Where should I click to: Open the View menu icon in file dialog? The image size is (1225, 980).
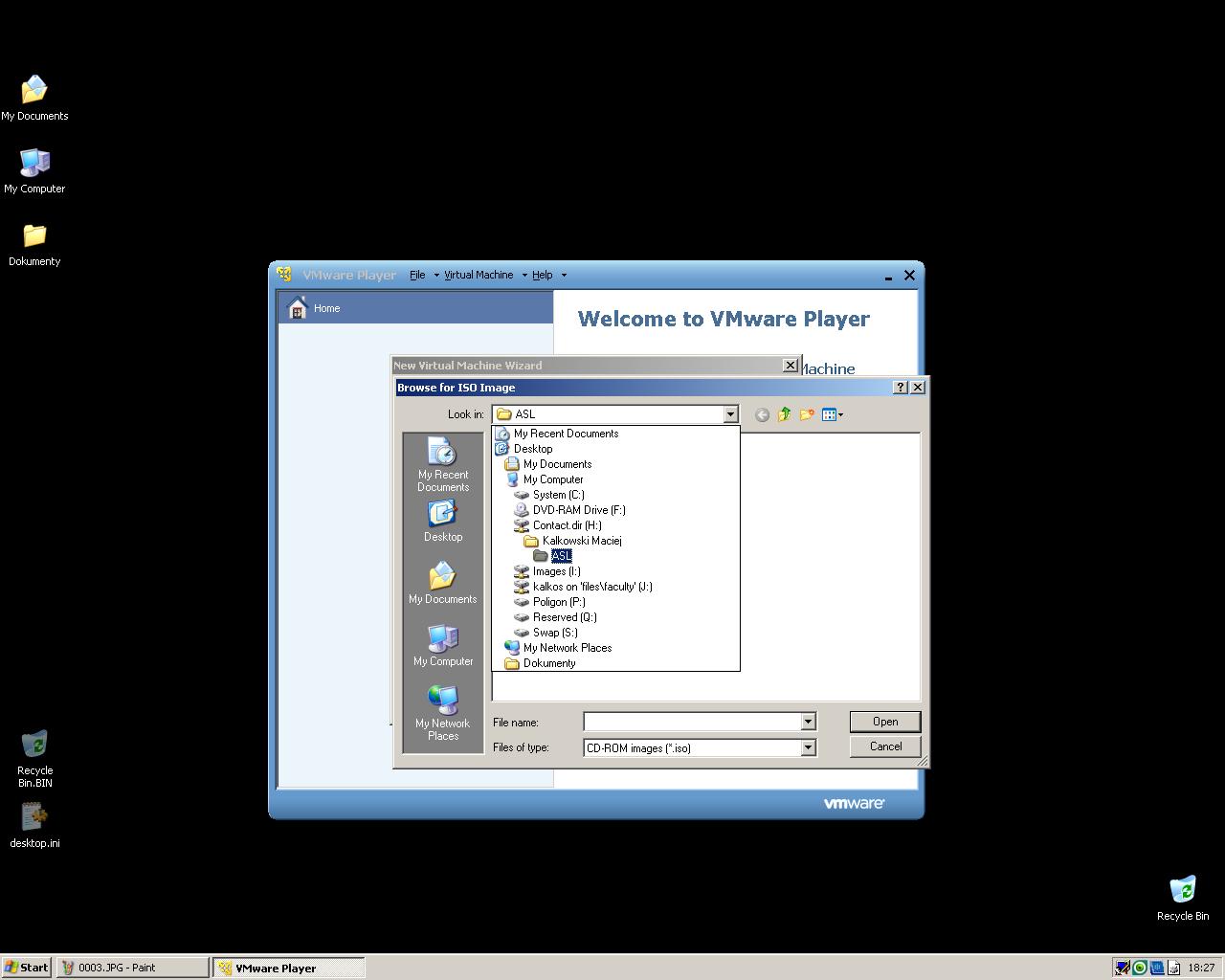[x=833, y=414]
